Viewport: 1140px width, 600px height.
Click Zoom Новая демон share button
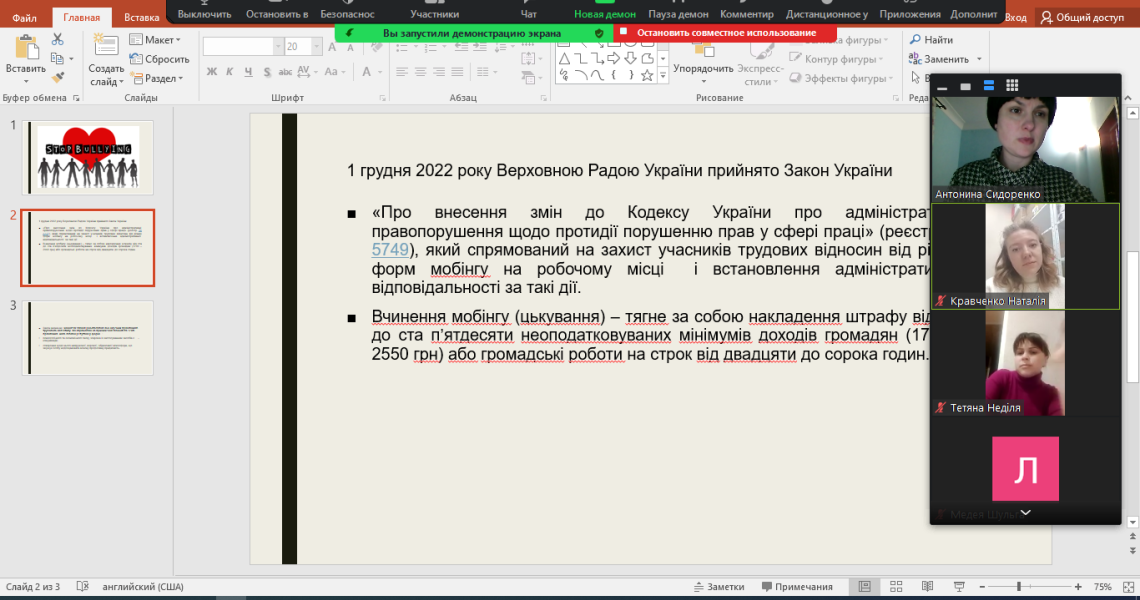[x=605, y=14]
